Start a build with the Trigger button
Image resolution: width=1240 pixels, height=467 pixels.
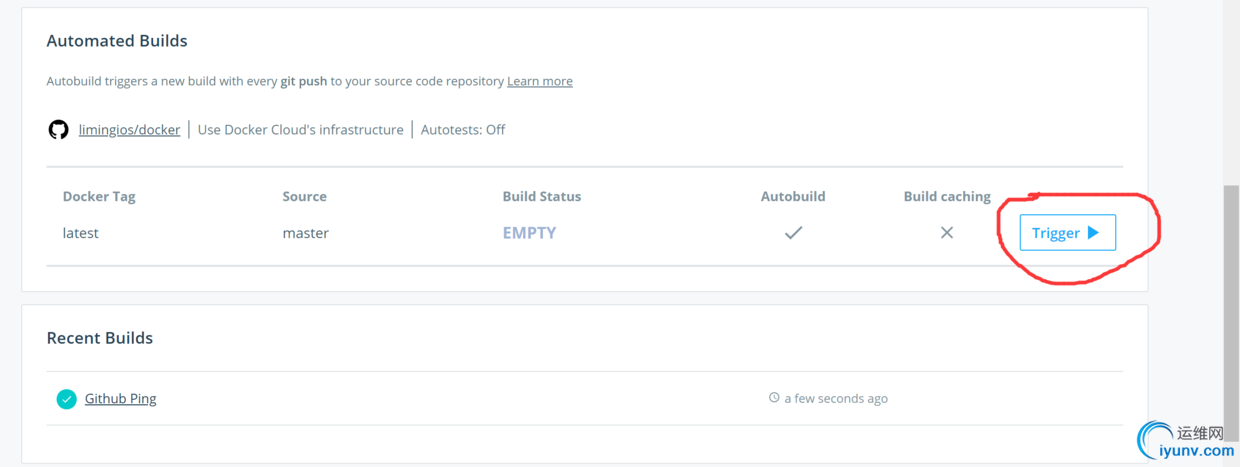point(1067,233)
